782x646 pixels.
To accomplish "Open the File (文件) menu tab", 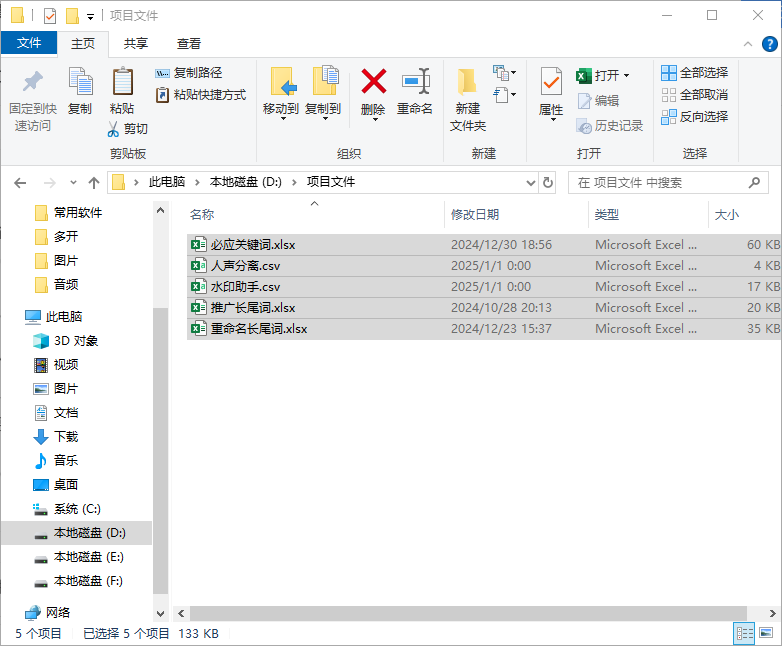I will (29, 43).
